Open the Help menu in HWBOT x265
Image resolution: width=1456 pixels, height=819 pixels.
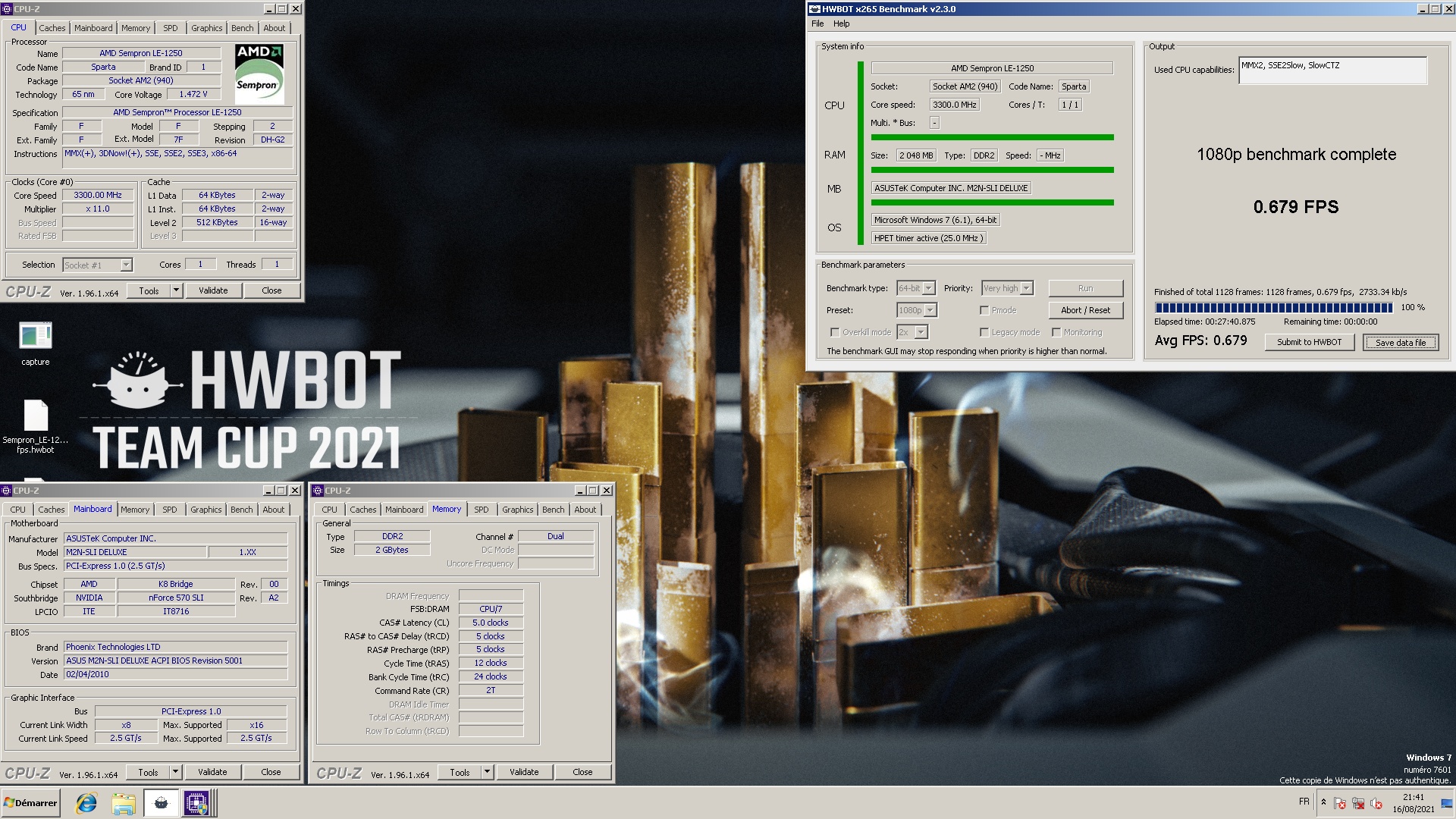pyautogui.click(x=842, y=24)
